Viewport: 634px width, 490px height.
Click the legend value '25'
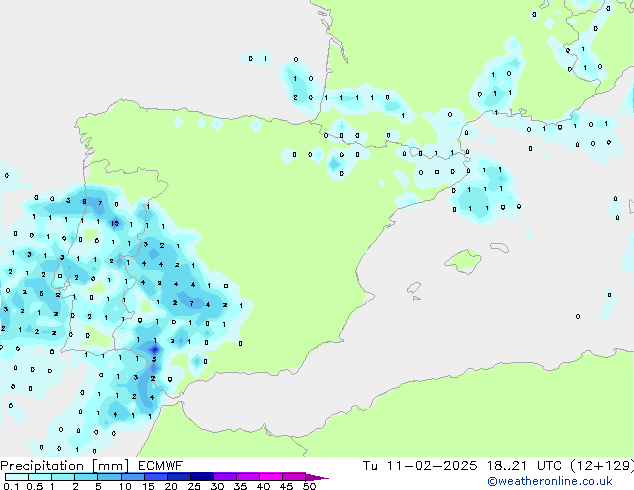[x=194, y=486]
